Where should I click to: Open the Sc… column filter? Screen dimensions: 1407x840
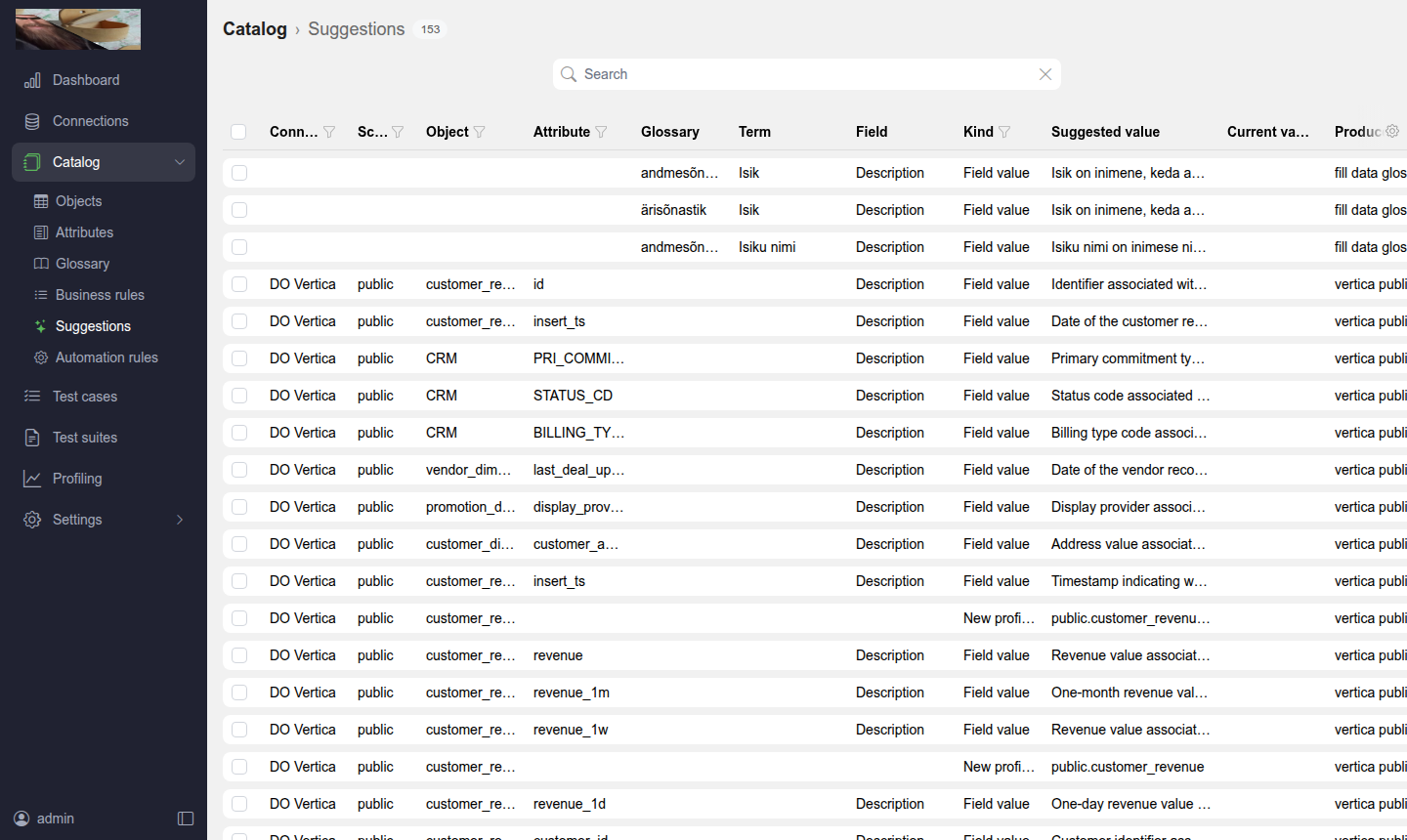coord(398,132)
